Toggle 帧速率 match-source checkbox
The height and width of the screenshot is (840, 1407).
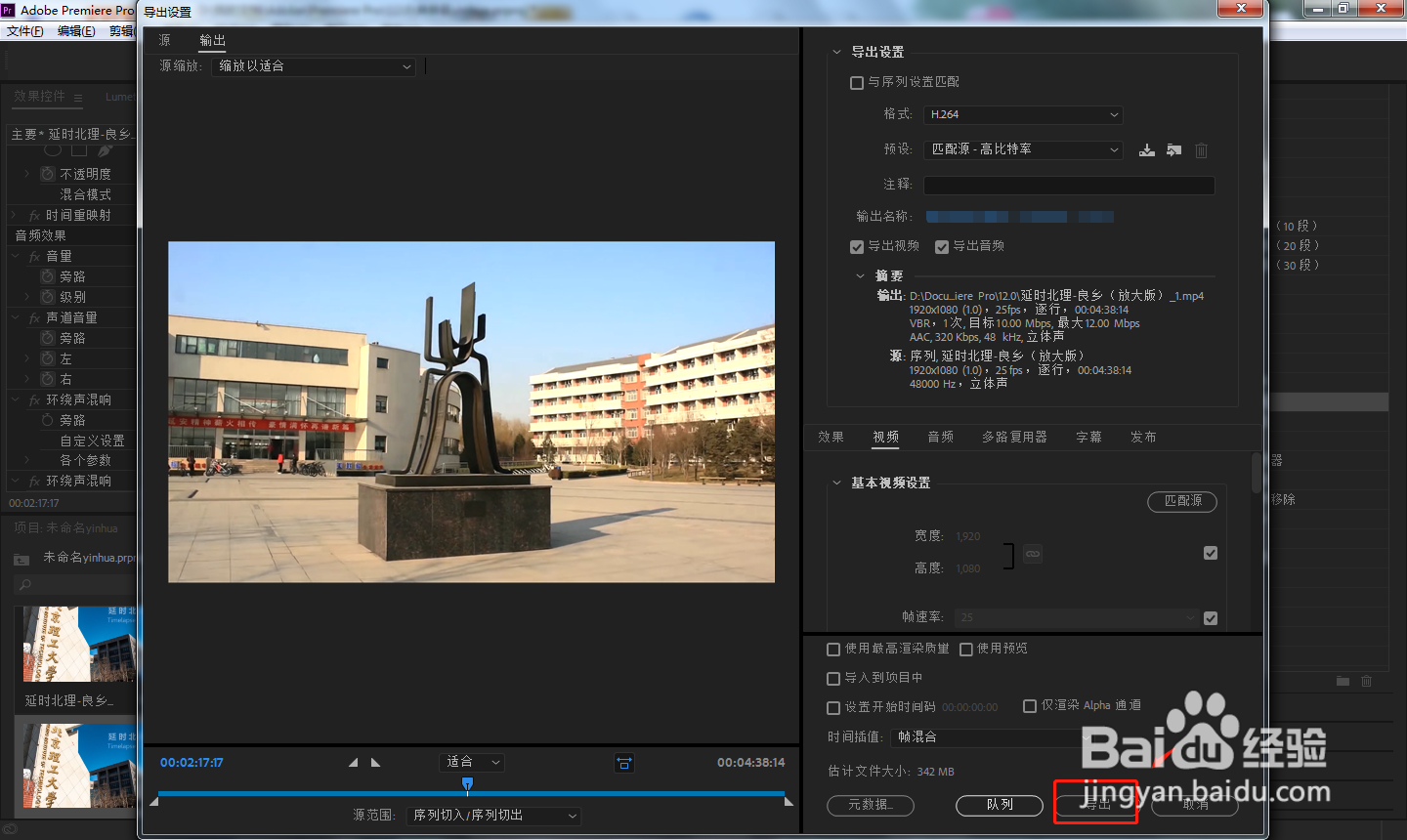coord(1211,618)
